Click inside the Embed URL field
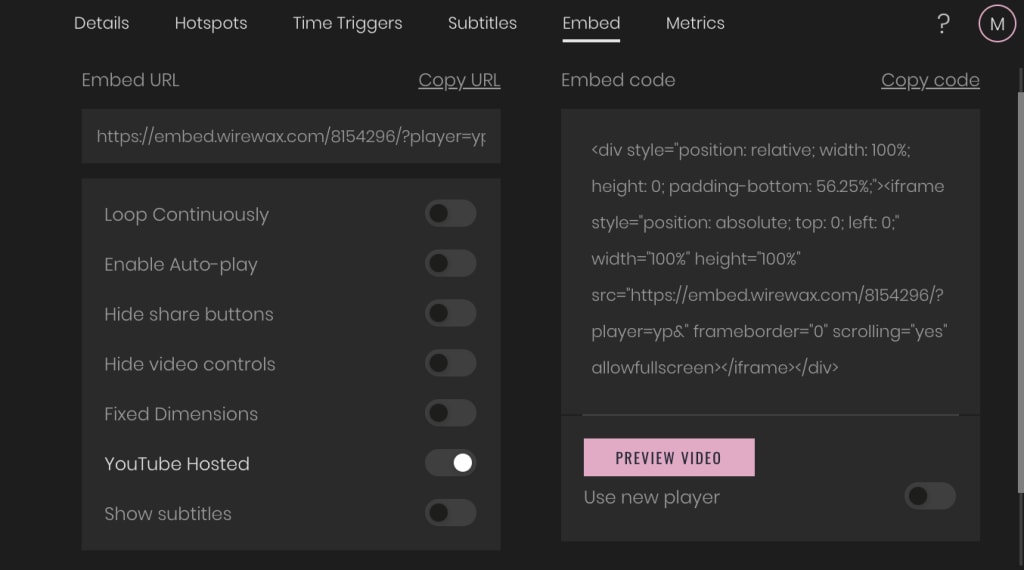Image resolution: width=1024 pixels, height=570 pixels. 291,136
